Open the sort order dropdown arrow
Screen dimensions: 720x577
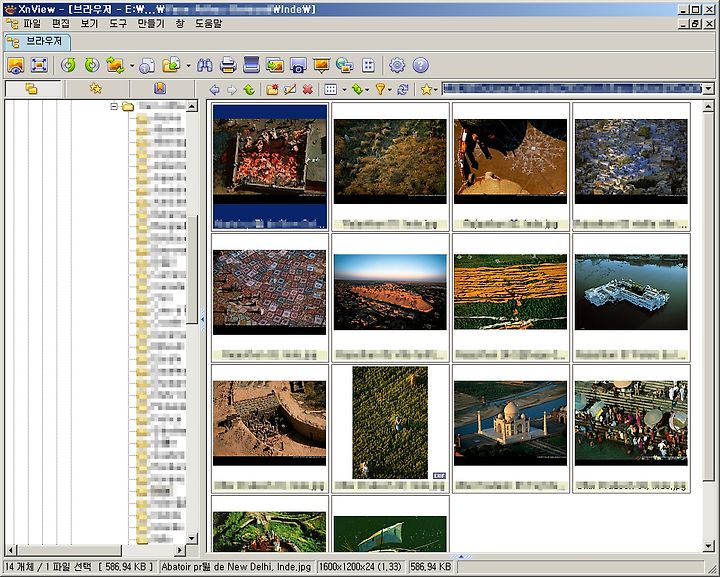pos(367,90)
